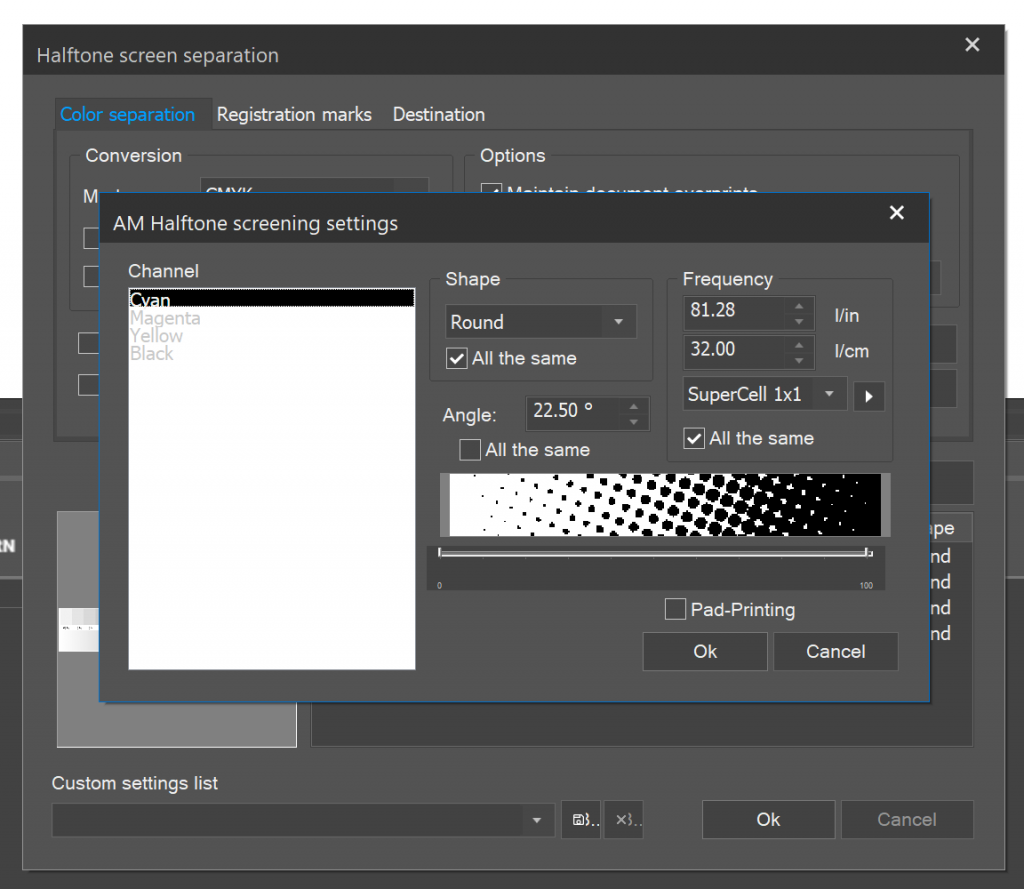Click Cancel in screening settings dialog
1024x889 pixels.
click(835, 651)
